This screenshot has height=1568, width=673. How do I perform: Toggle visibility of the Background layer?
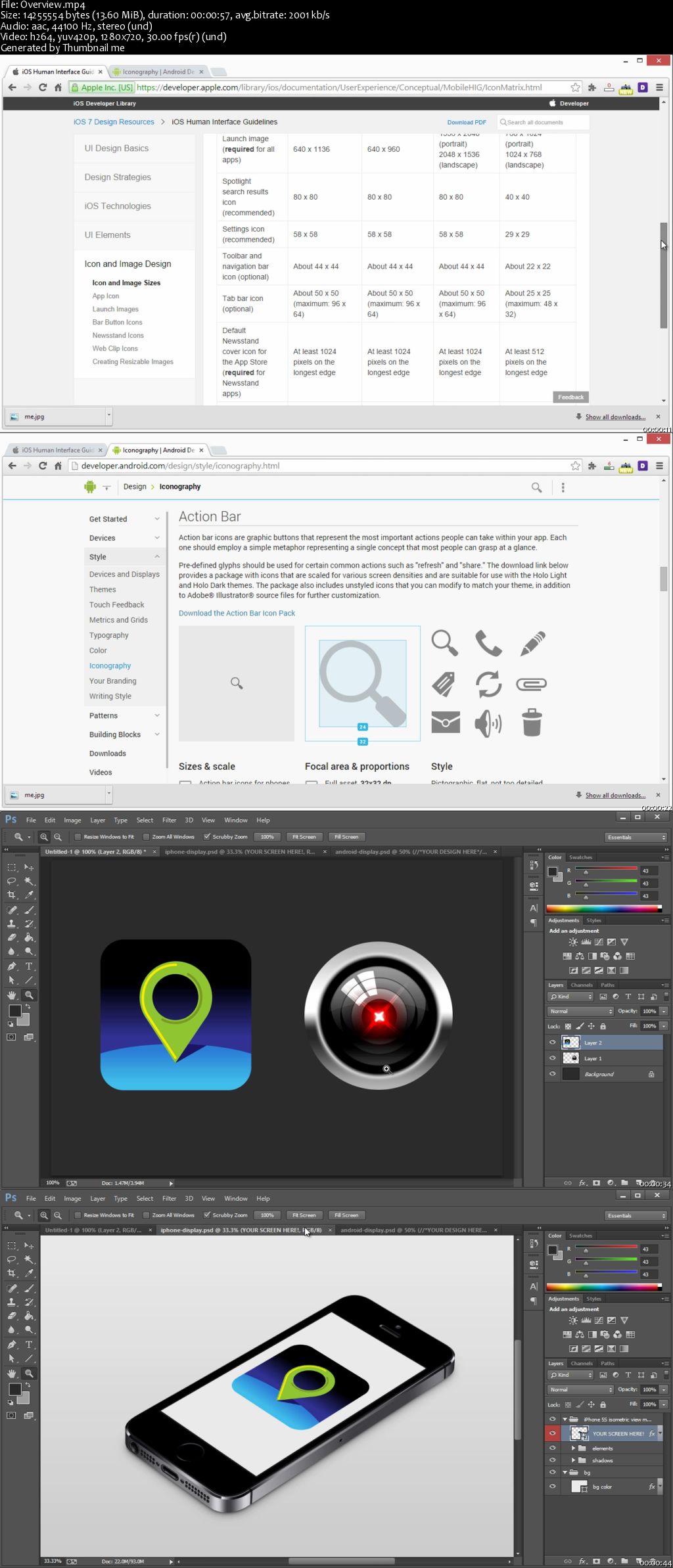pyautogui.click(x=553, y=1074)
